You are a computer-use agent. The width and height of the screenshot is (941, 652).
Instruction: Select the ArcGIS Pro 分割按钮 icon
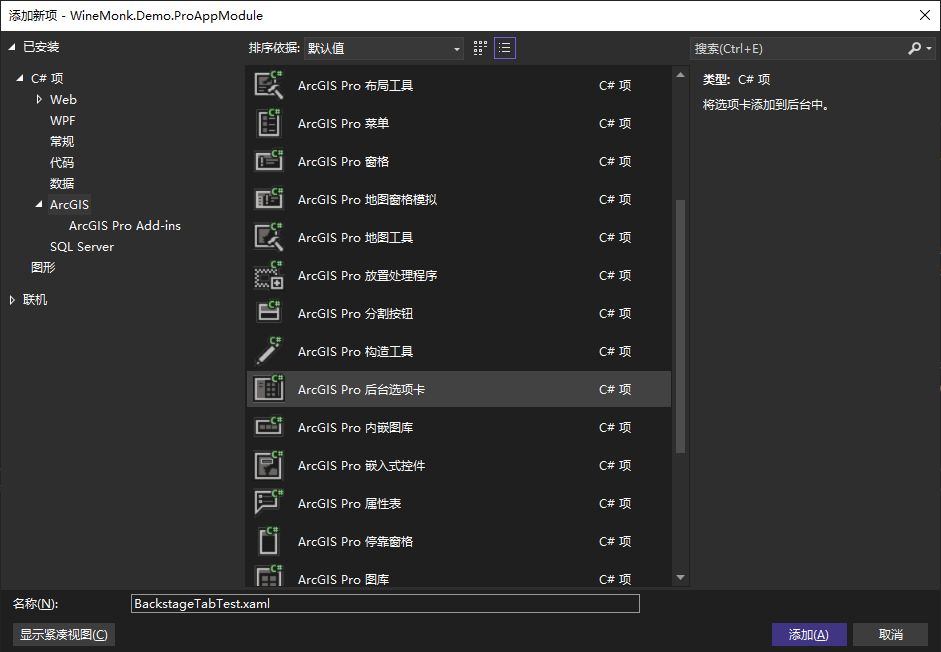point(268,313)
